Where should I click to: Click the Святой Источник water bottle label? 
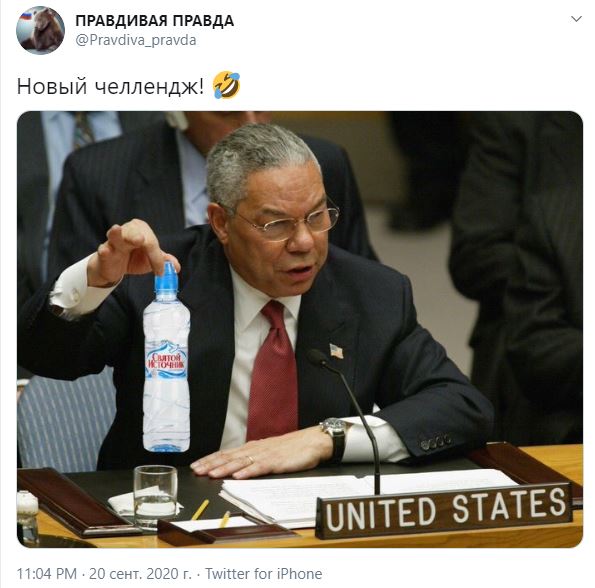click(x=167, y=360)
